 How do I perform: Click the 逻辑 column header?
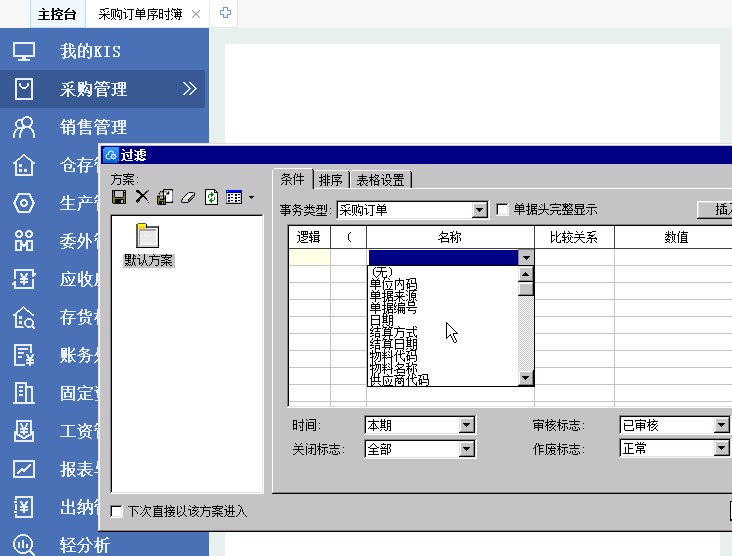coord(309,237)
